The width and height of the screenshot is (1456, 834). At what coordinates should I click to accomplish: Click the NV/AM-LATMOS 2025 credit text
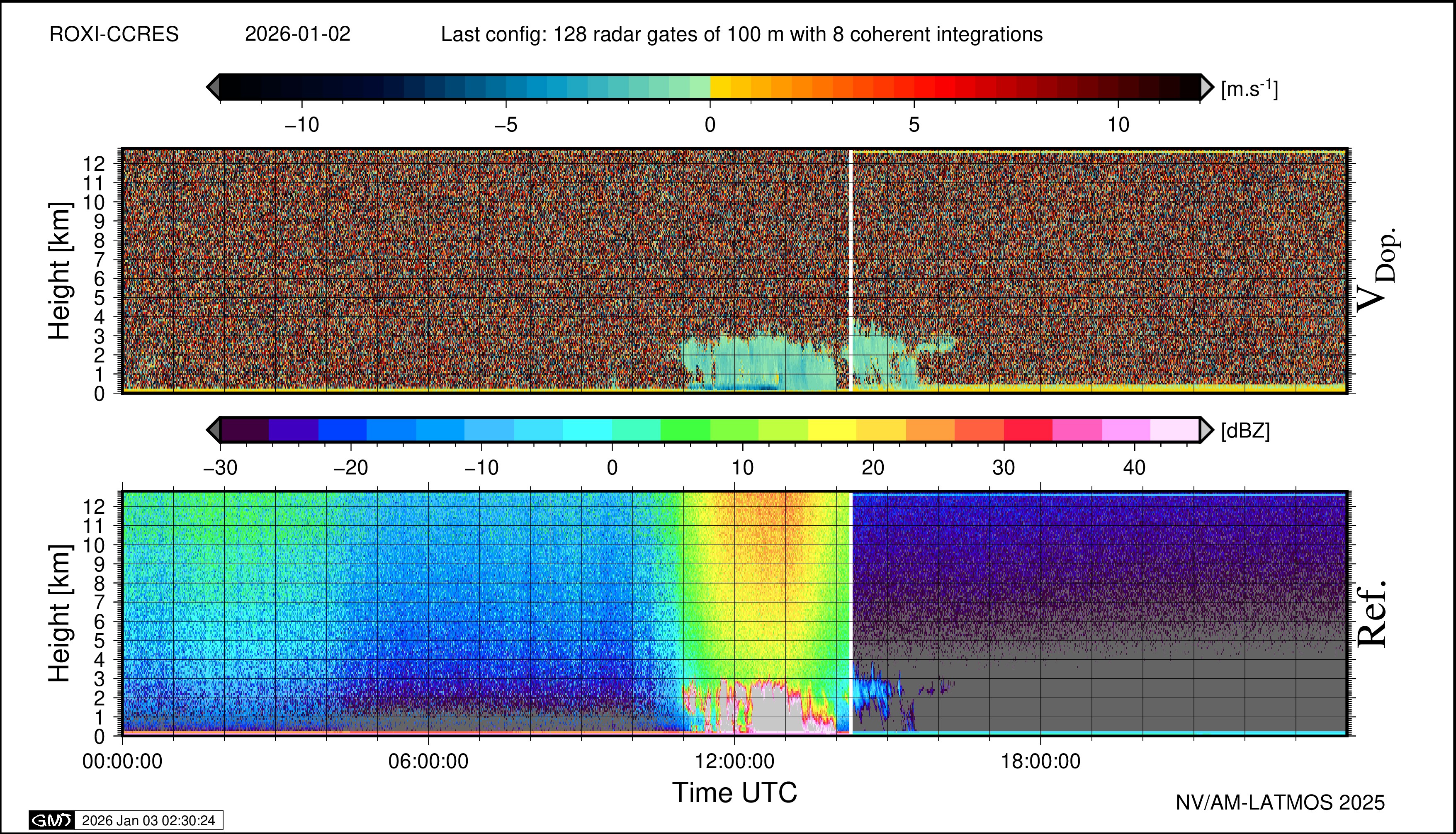[x=1280, y=802]
